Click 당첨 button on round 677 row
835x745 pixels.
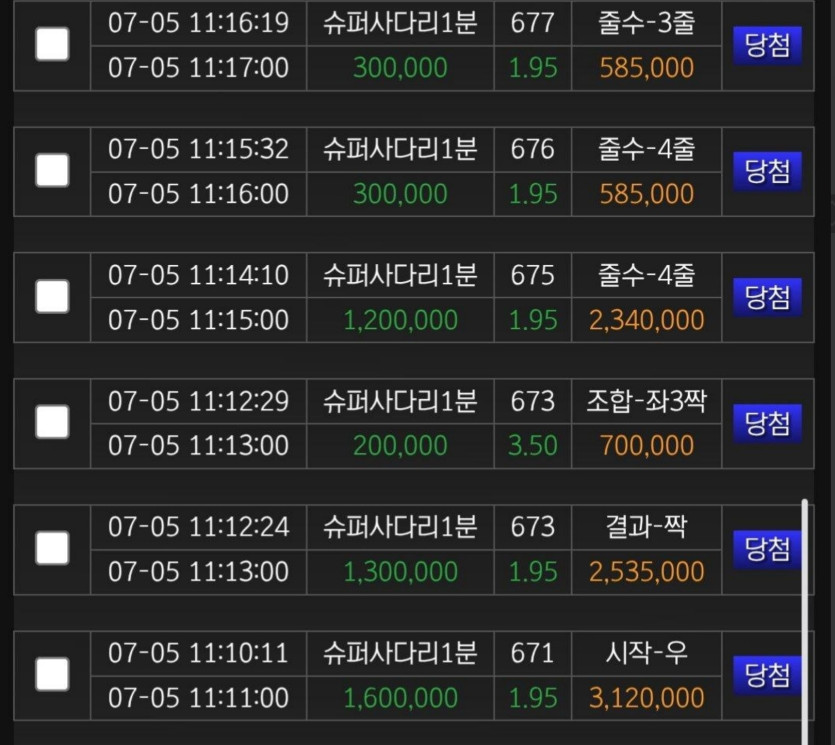click(767, 45)
